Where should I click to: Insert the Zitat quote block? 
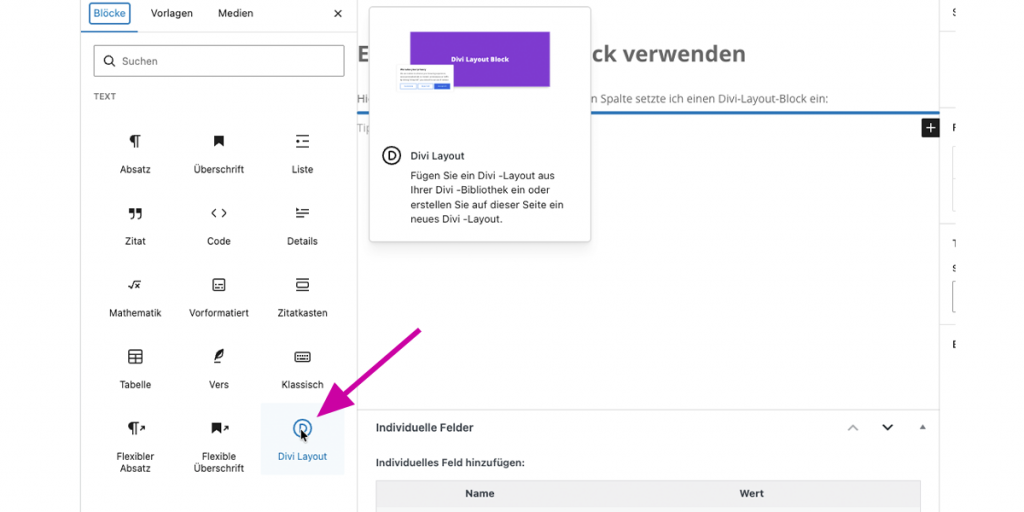click(x=135, y=224)
